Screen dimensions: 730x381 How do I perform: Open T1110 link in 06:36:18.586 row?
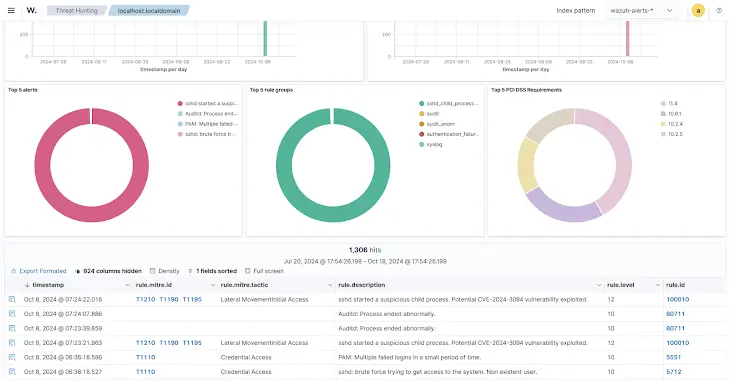[x=145, y=357]
